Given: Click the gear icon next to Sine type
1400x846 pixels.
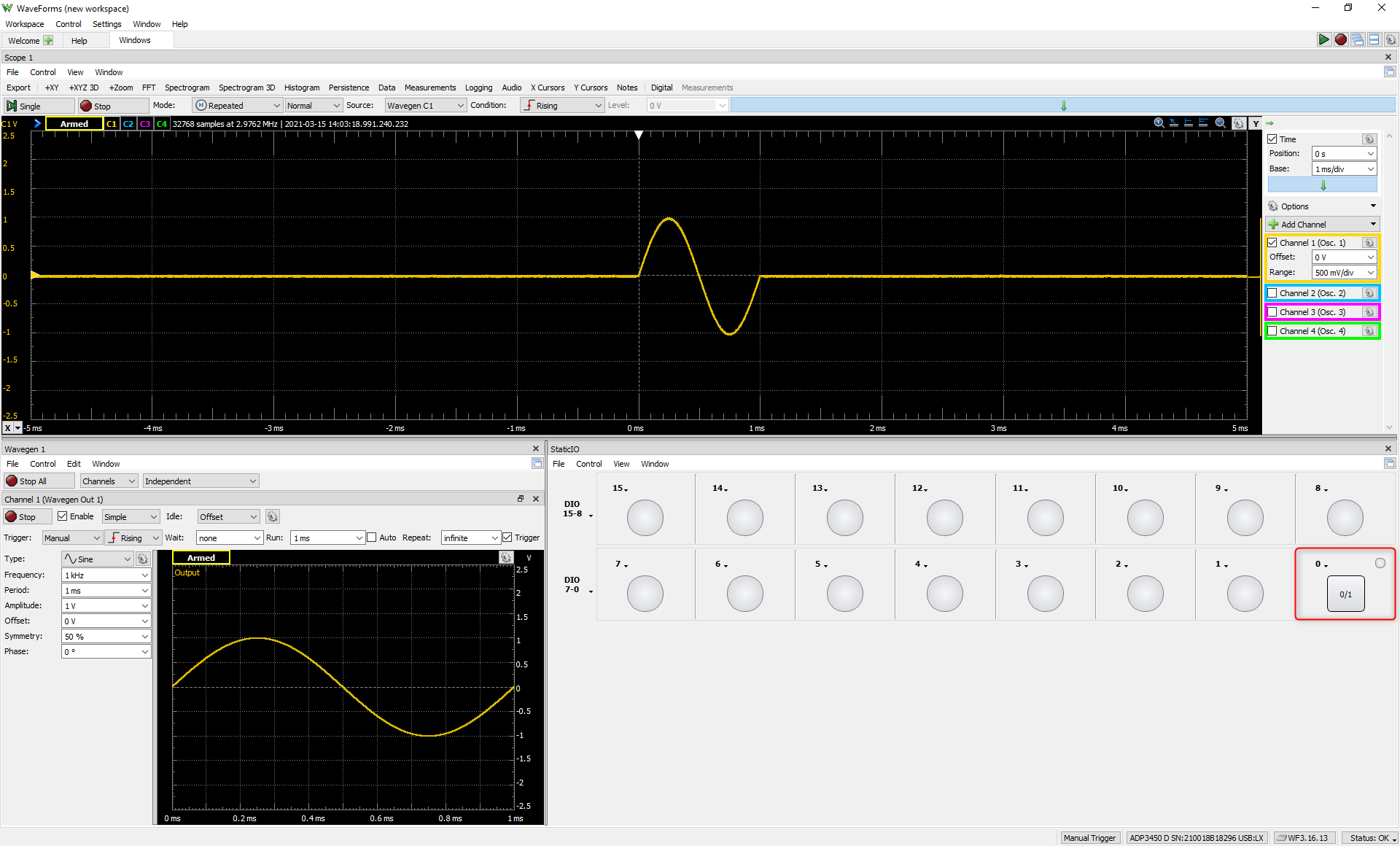Looking at the screenshot, I should pos(143,559).
